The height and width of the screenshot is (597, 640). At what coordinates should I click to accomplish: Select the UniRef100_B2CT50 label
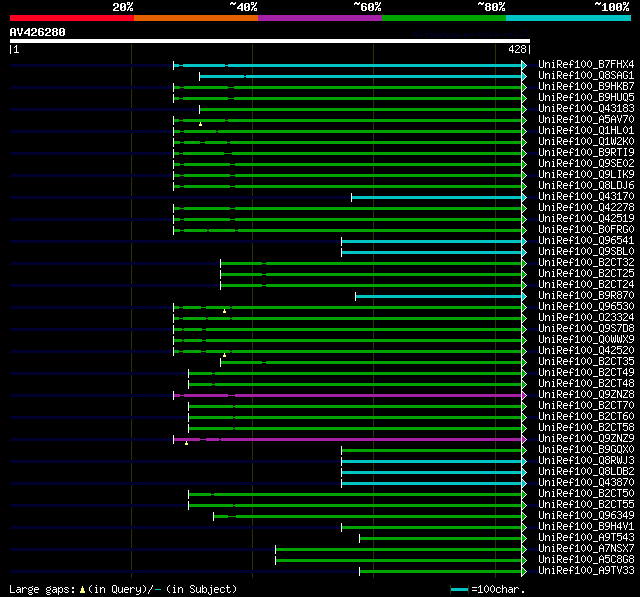coord(586,494)
